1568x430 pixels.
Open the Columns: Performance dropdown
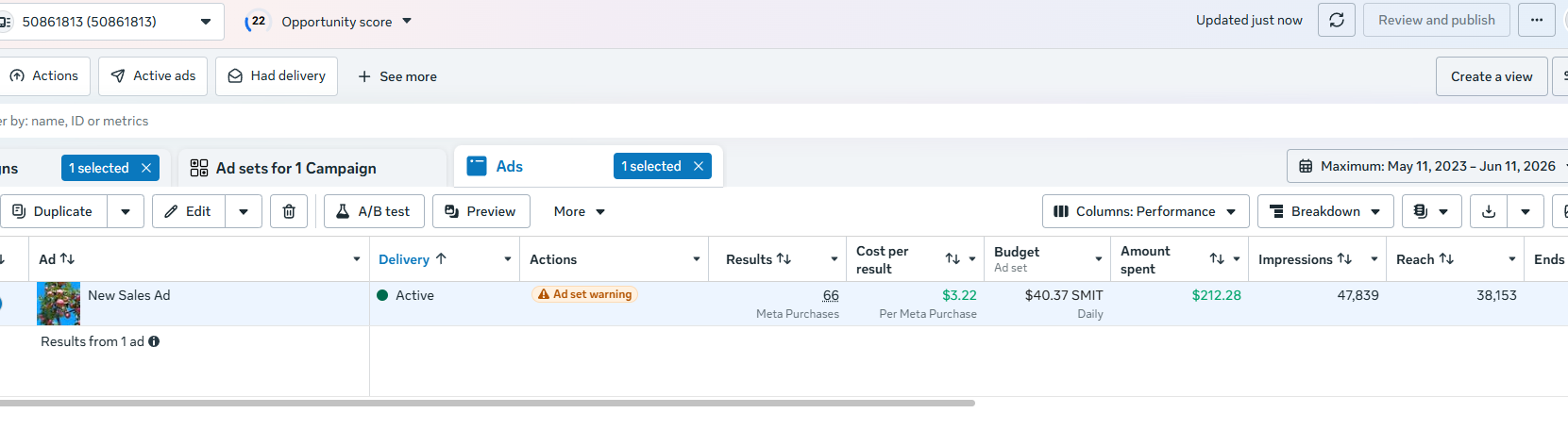tap(1145, 211)
